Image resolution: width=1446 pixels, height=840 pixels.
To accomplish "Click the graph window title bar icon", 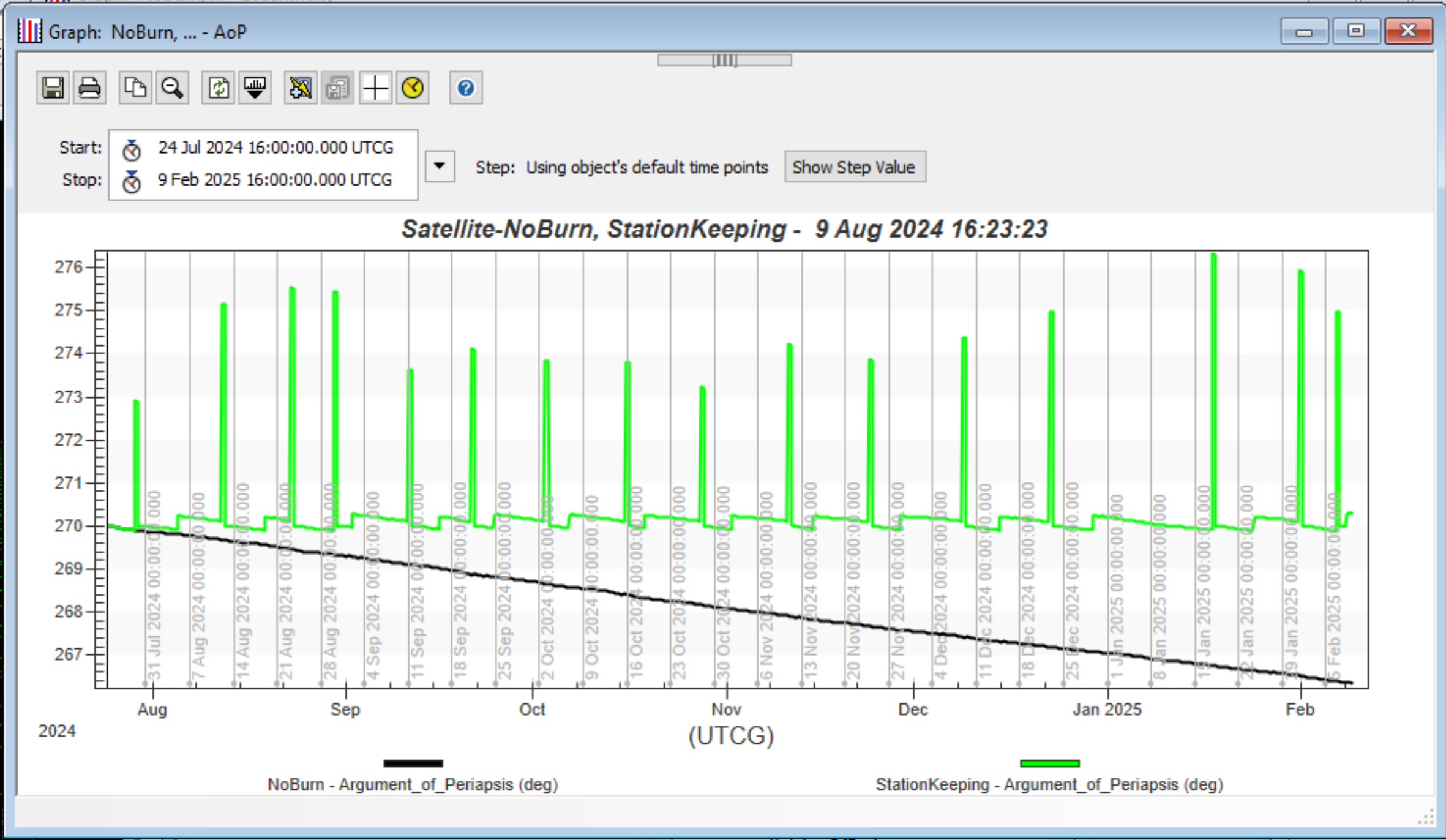I will coord(29,31).
